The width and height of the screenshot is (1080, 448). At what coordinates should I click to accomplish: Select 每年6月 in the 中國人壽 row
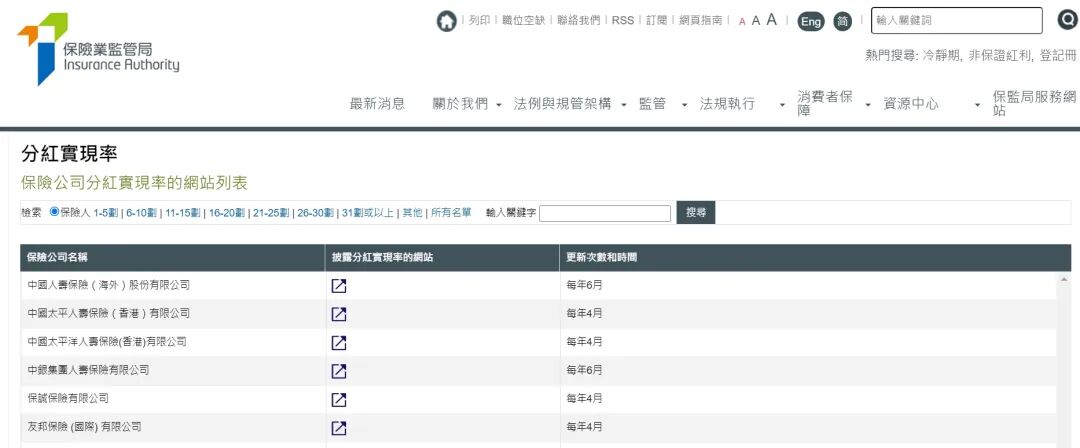tap(584, 285)
